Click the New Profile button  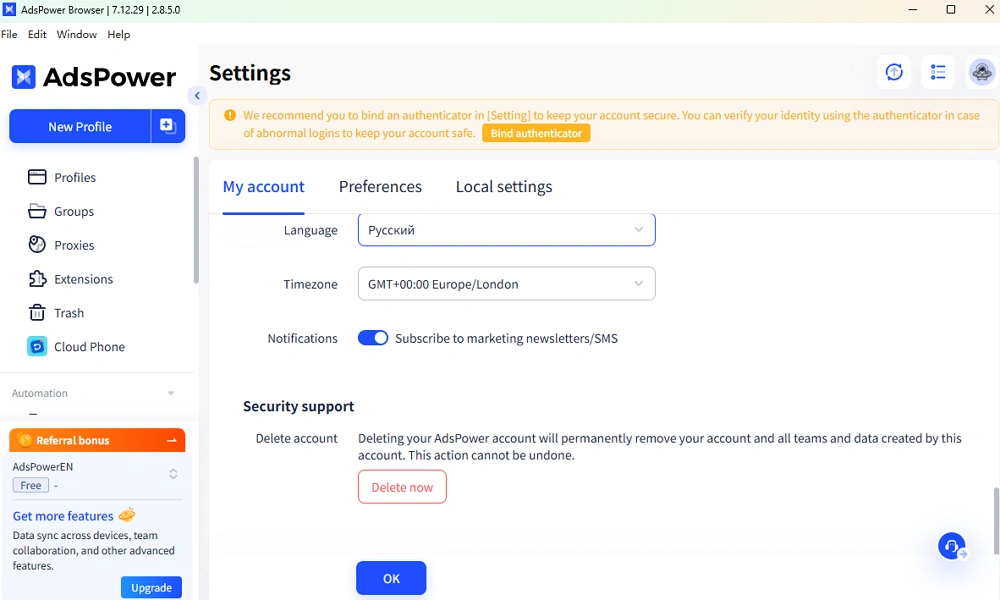[x=80, y=126]
